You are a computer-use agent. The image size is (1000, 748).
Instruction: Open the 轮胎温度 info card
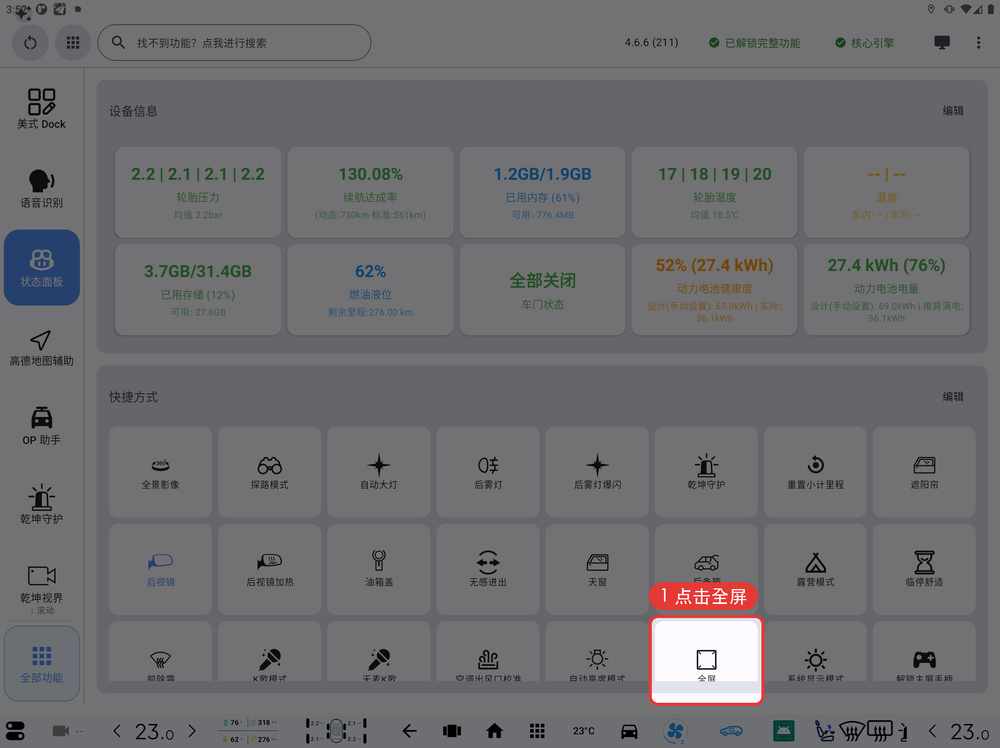[x=715, y=193]
